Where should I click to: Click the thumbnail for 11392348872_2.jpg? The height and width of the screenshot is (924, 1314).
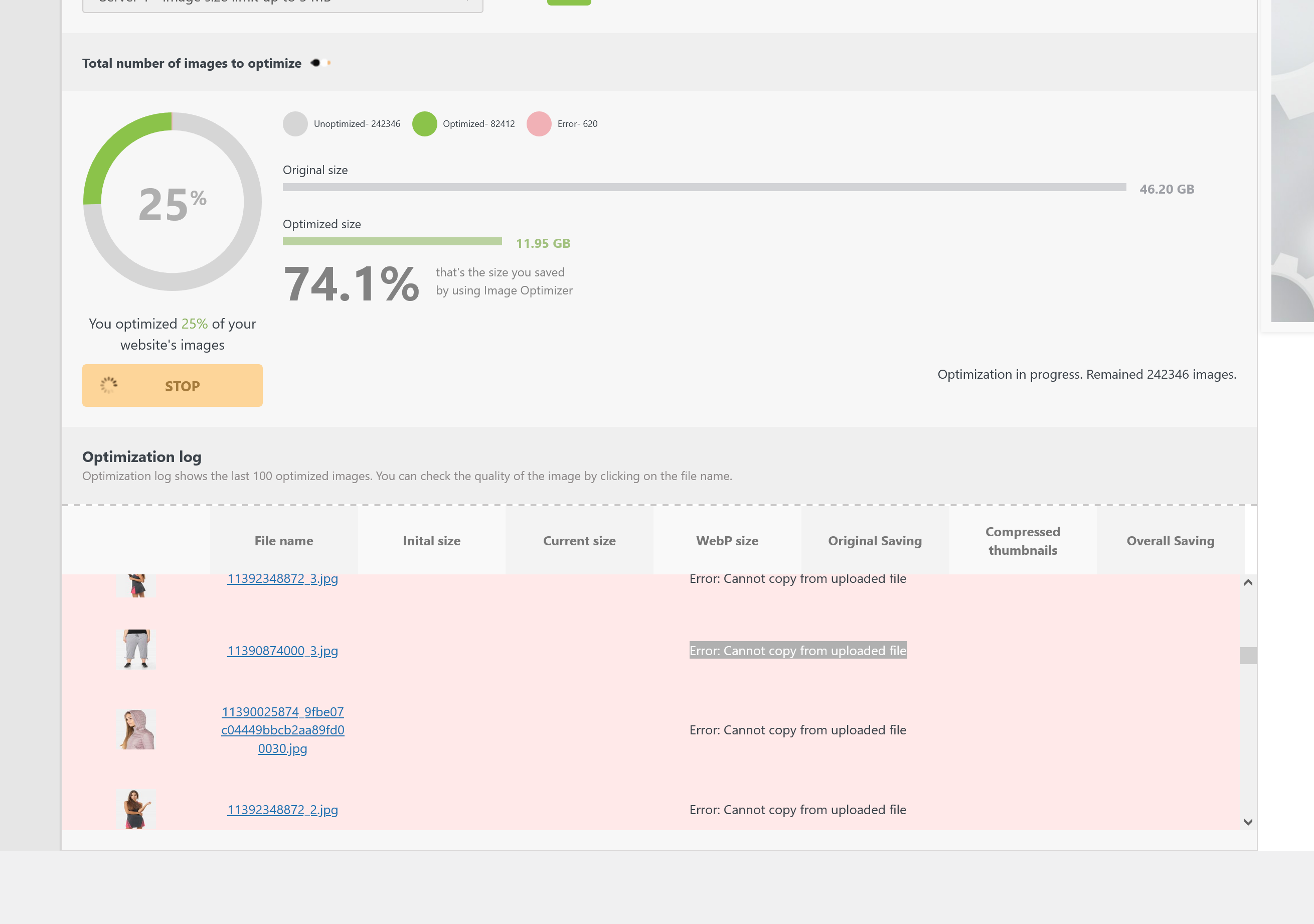click(x=135, y=809)
